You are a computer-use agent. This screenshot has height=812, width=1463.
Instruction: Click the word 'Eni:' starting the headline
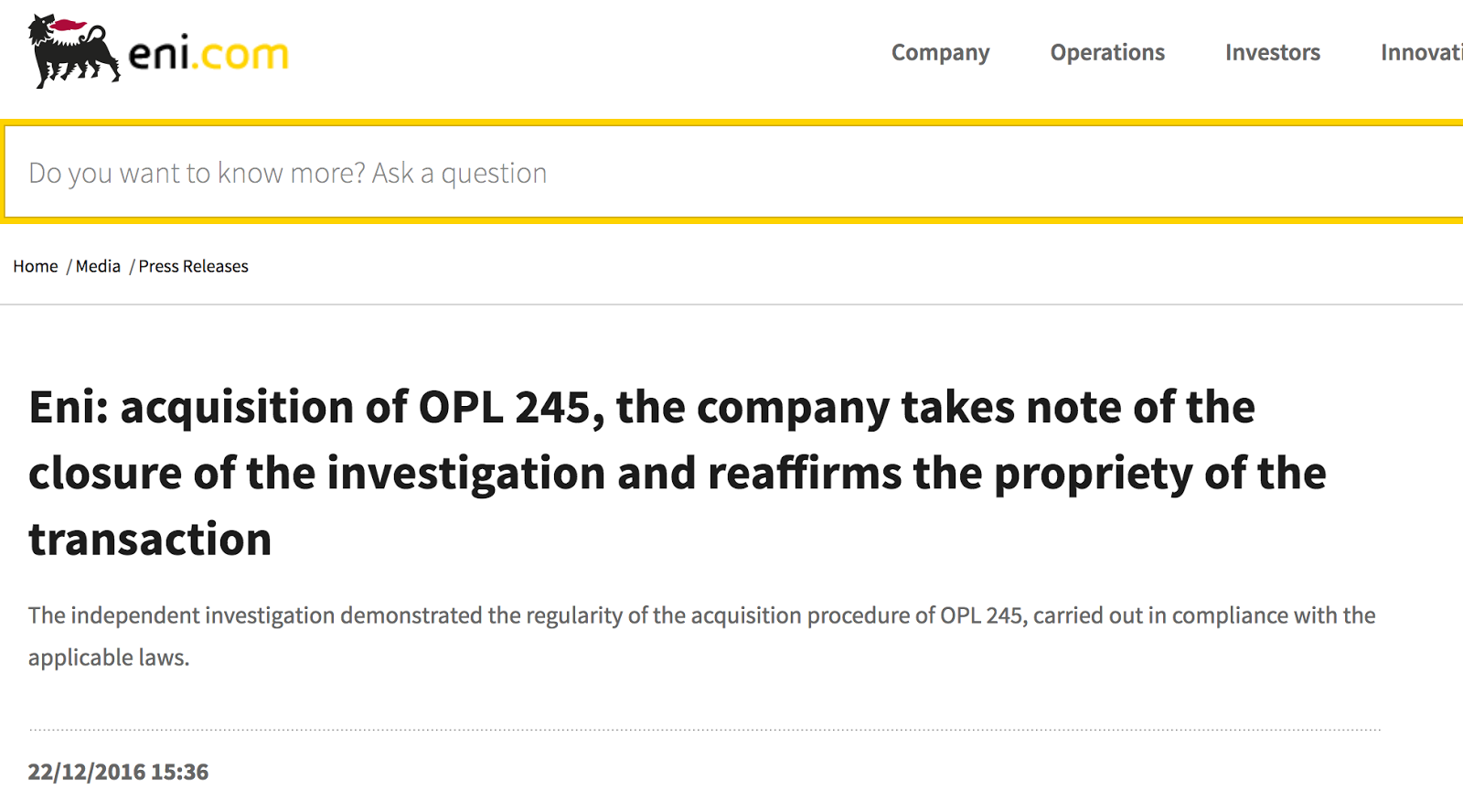coord(69,407)
